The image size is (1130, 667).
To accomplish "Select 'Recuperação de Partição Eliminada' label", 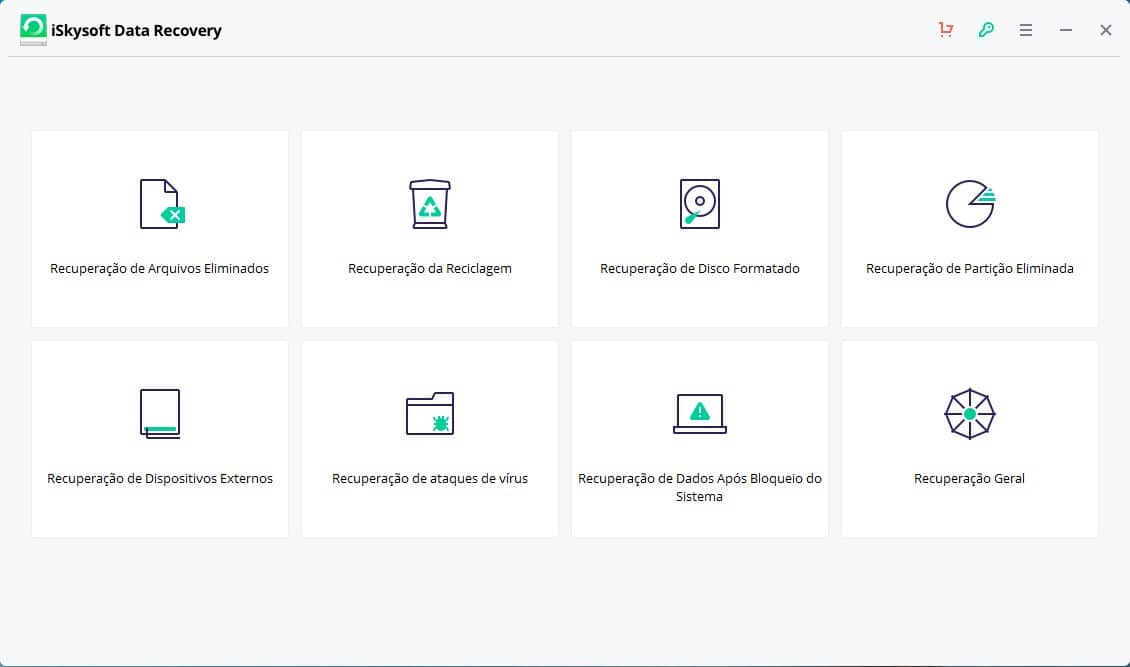I will coord(970,269).
